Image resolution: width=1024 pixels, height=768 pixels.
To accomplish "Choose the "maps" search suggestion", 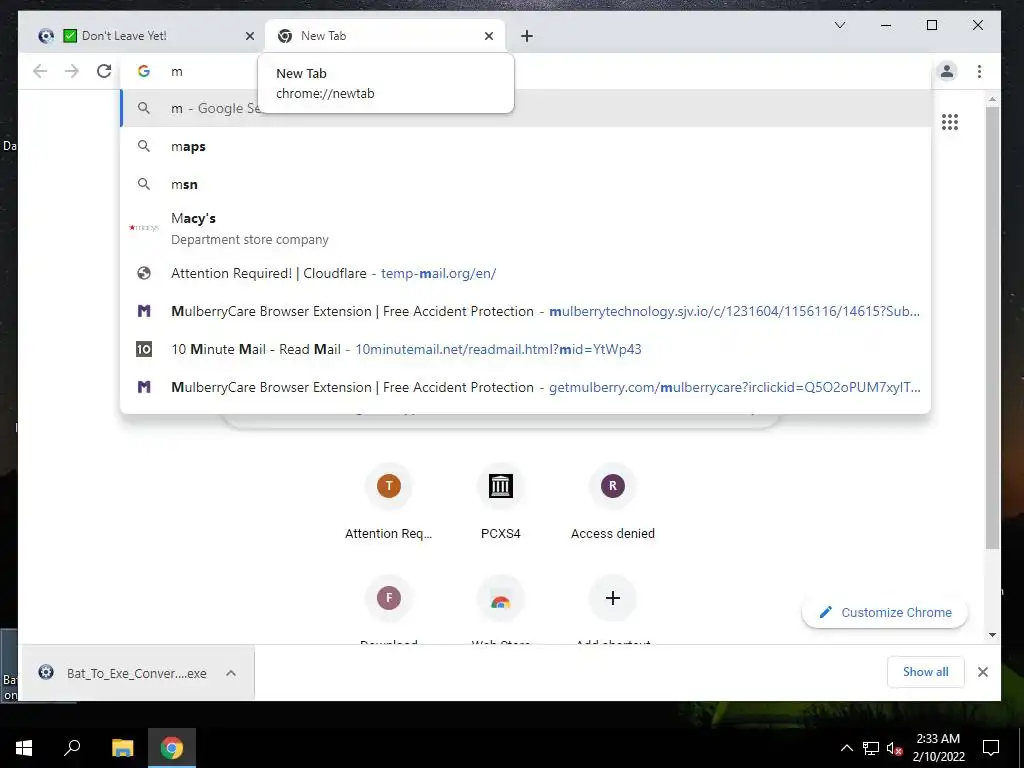I will pos(526,146).
